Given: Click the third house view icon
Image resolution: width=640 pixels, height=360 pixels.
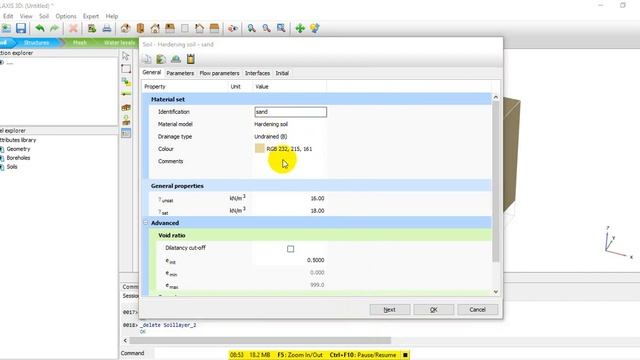Looking at the screenshot, I should tap(155, 28).
